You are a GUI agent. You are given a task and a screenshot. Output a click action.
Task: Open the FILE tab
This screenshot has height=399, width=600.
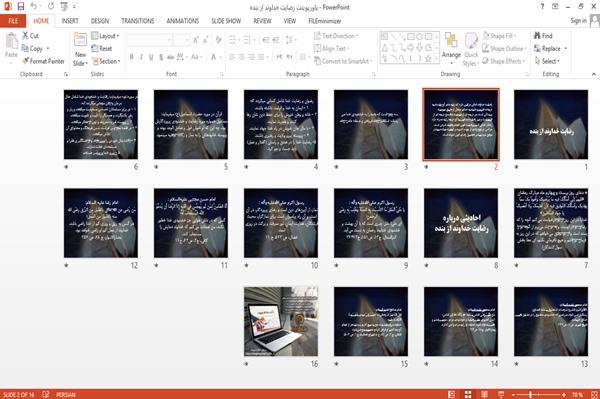coord(13,21)
